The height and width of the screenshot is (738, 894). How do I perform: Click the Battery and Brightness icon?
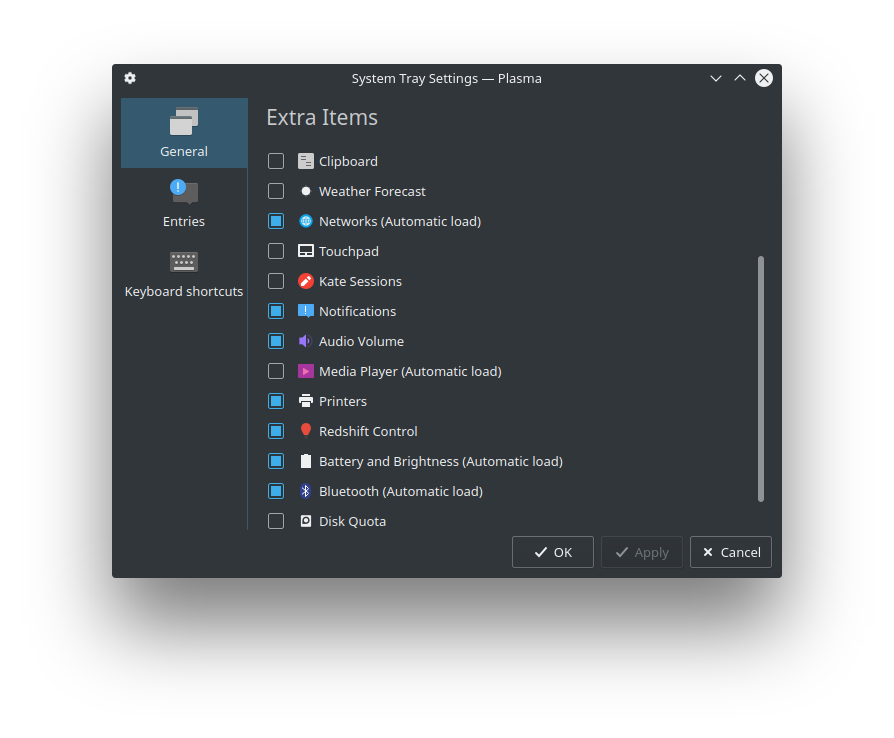[x=306, y=461]
